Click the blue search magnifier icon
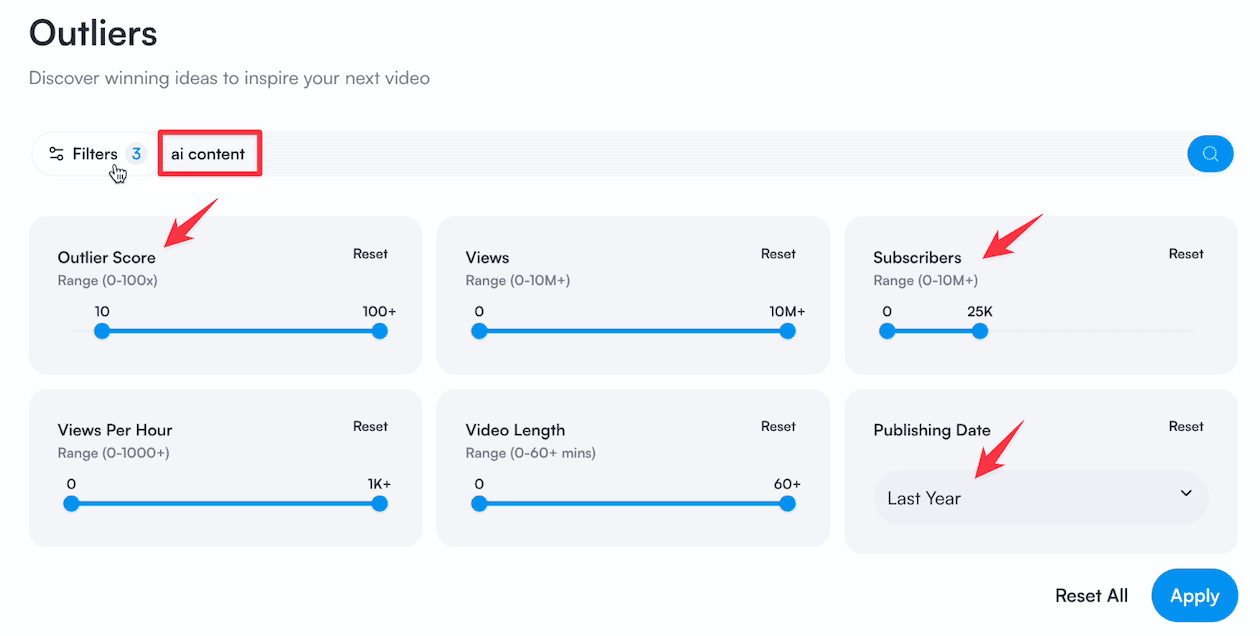The width and height of the screenshot is (1260, 636). pyautogui.click(x=1210, y=154)
